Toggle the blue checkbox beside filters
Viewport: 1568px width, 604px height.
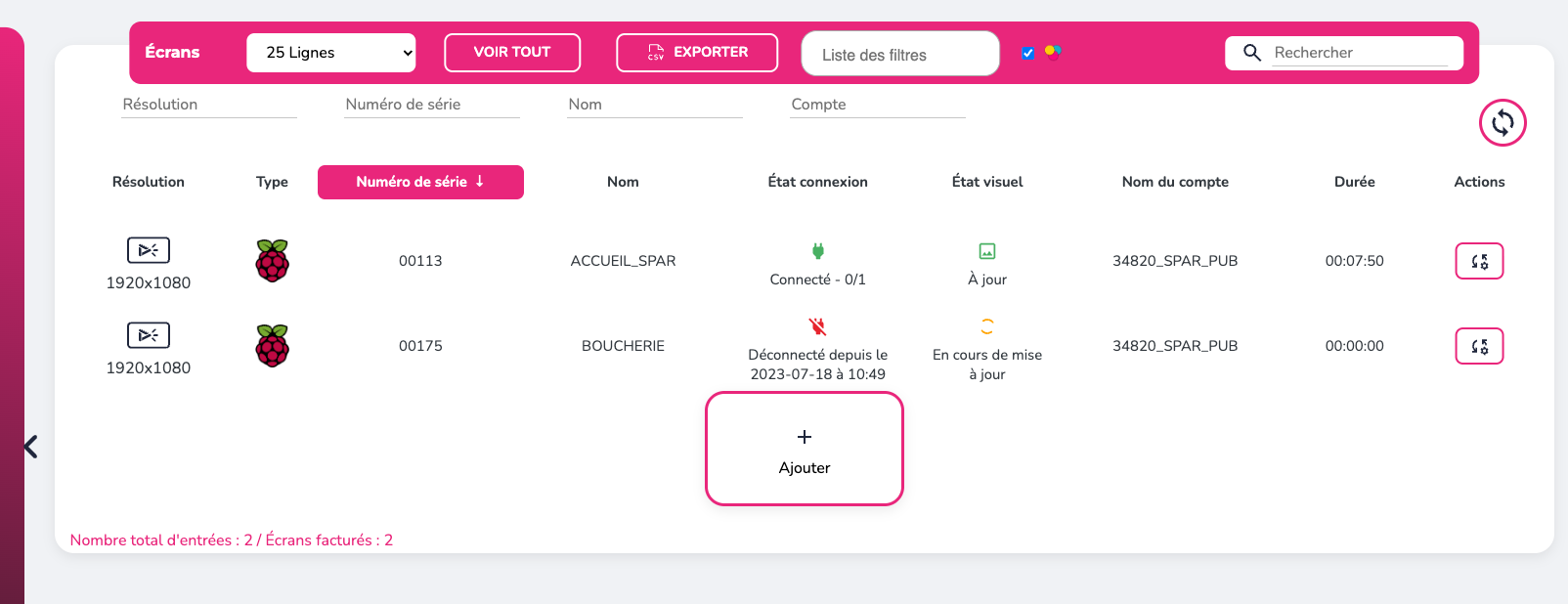pos(1027,53)
